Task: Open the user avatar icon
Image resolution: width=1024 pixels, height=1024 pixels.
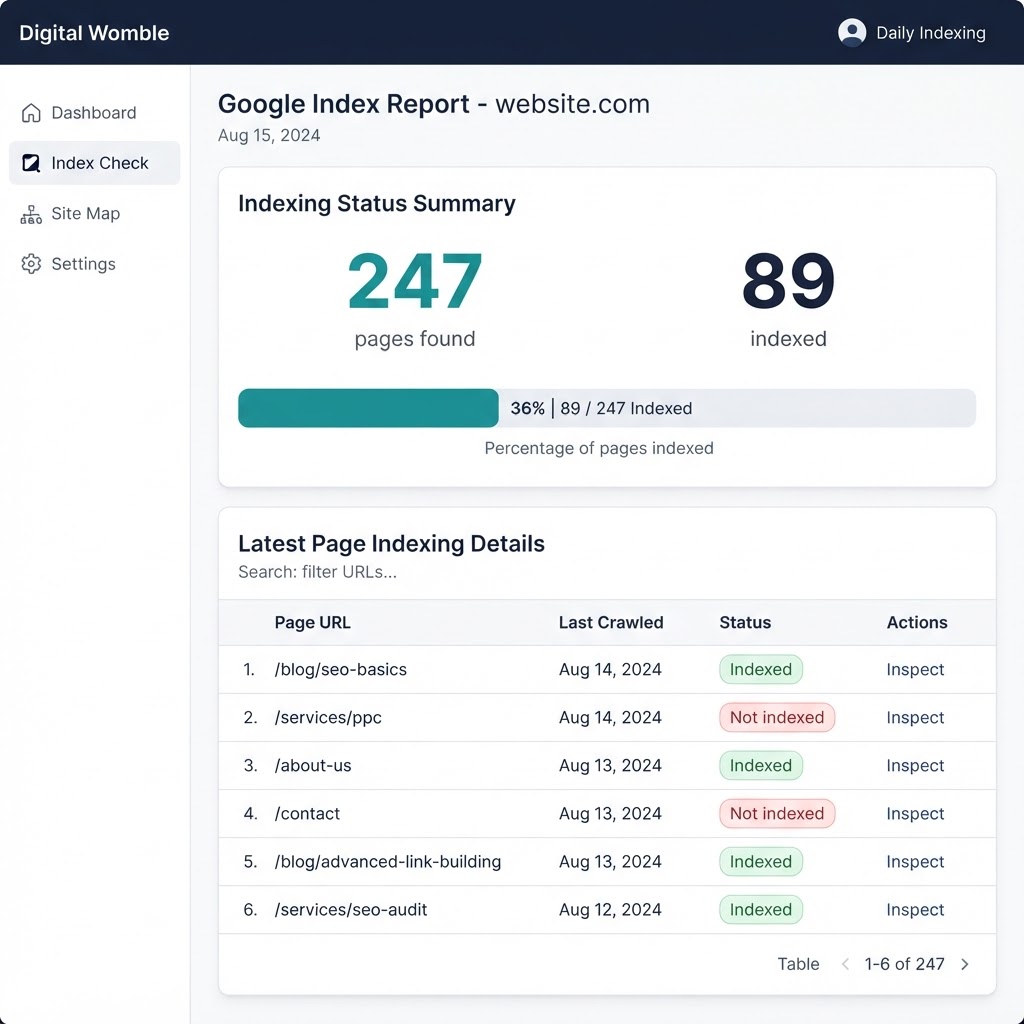Action: (852, 32)
